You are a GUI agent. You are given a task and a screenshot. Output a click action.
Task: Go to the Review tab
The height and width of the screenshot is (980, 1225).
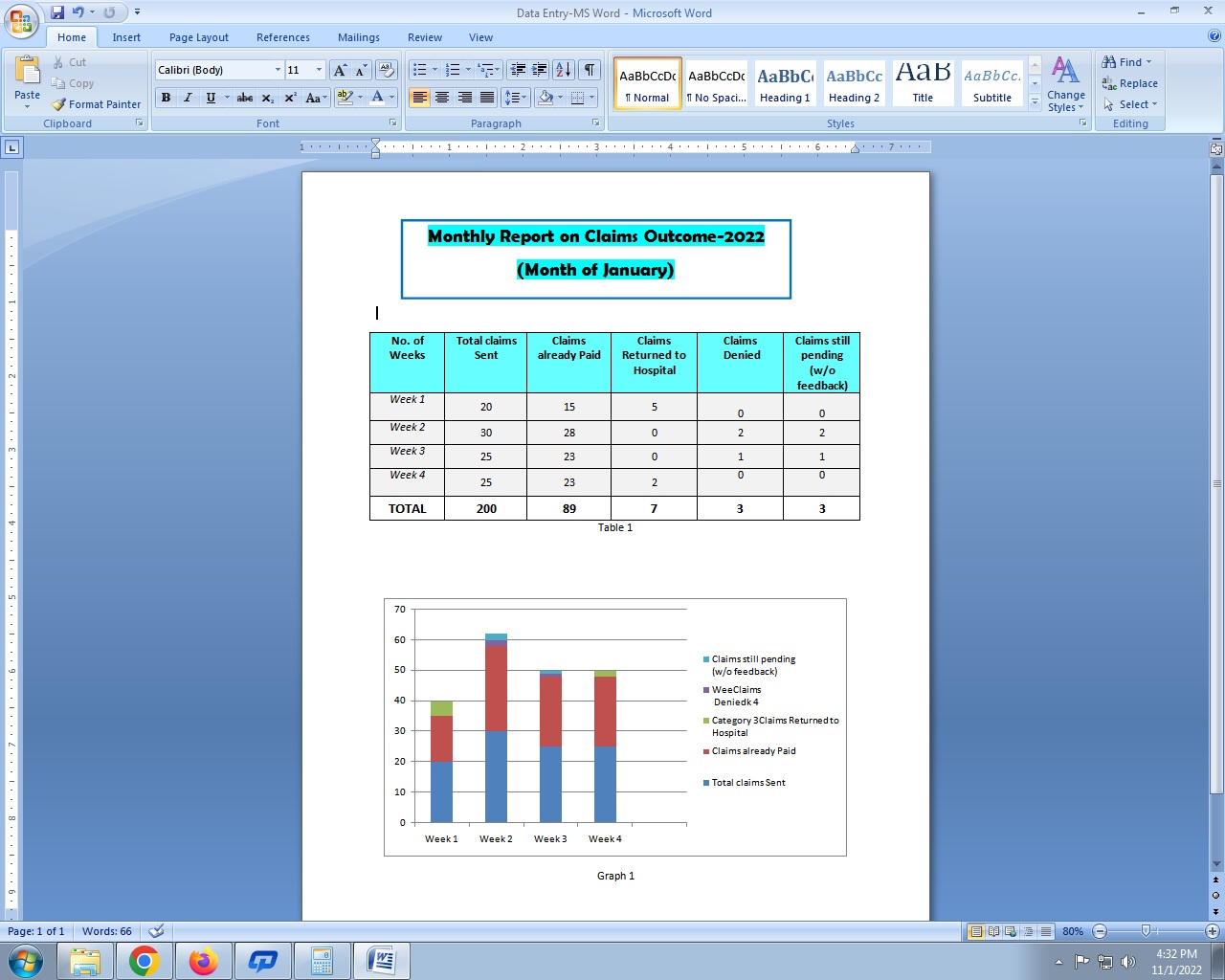(425, 37)
